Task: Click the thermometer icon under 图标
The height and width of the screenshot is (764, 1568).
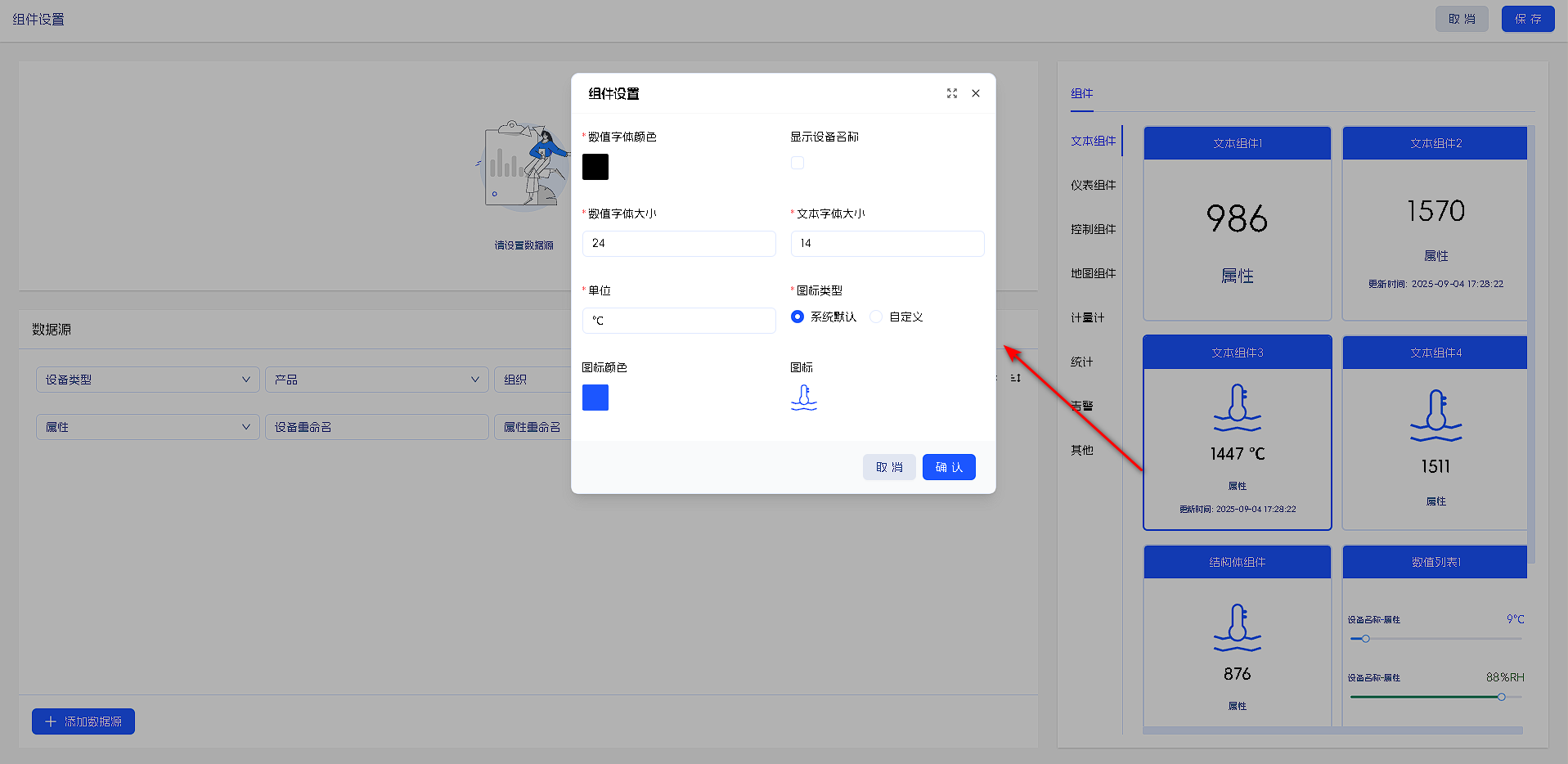Action: click(803, 398)
